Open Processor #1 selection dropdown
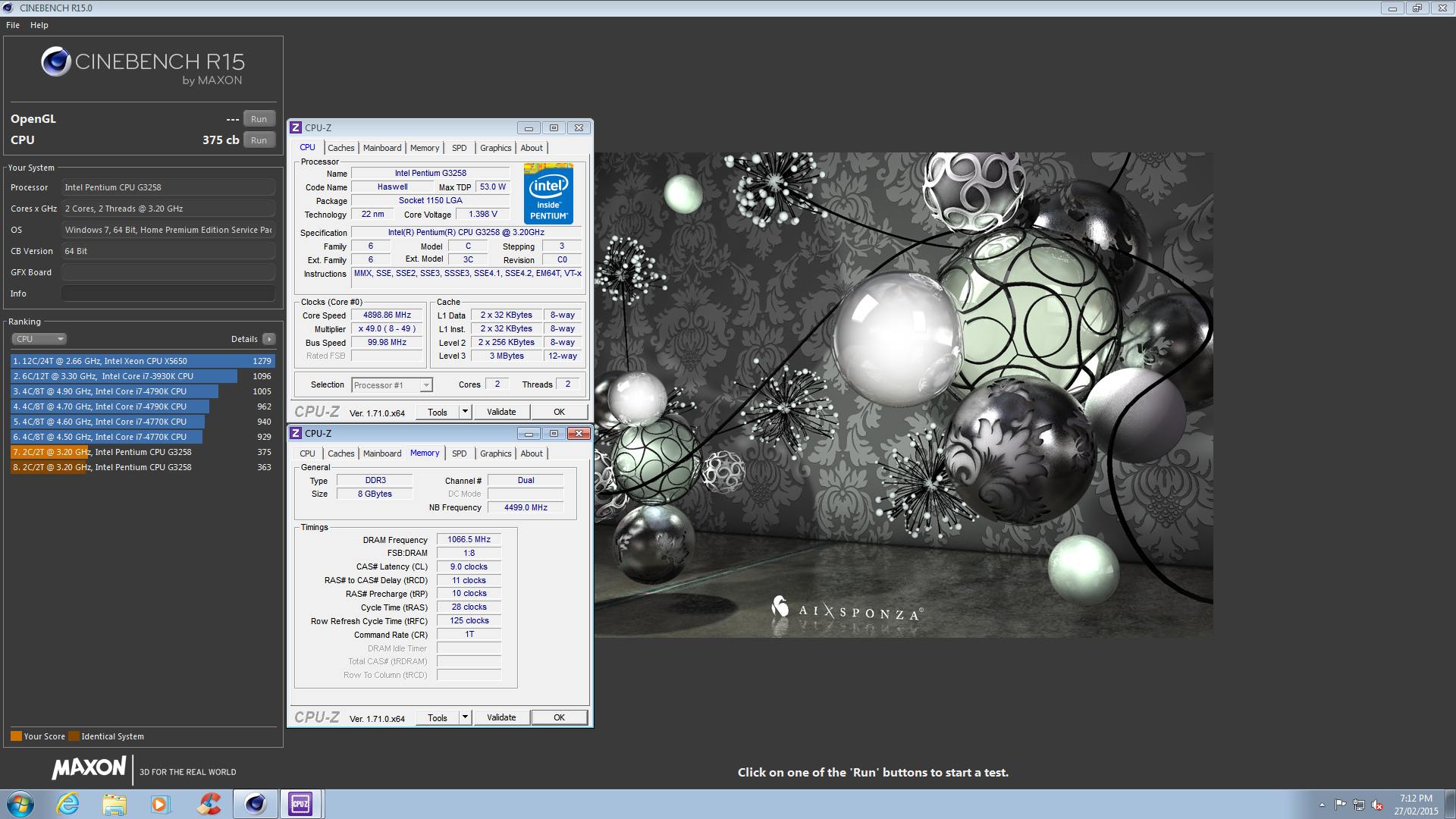This screenshot has width=1456, height=819. pyautogui.click(x=392, y=385)
